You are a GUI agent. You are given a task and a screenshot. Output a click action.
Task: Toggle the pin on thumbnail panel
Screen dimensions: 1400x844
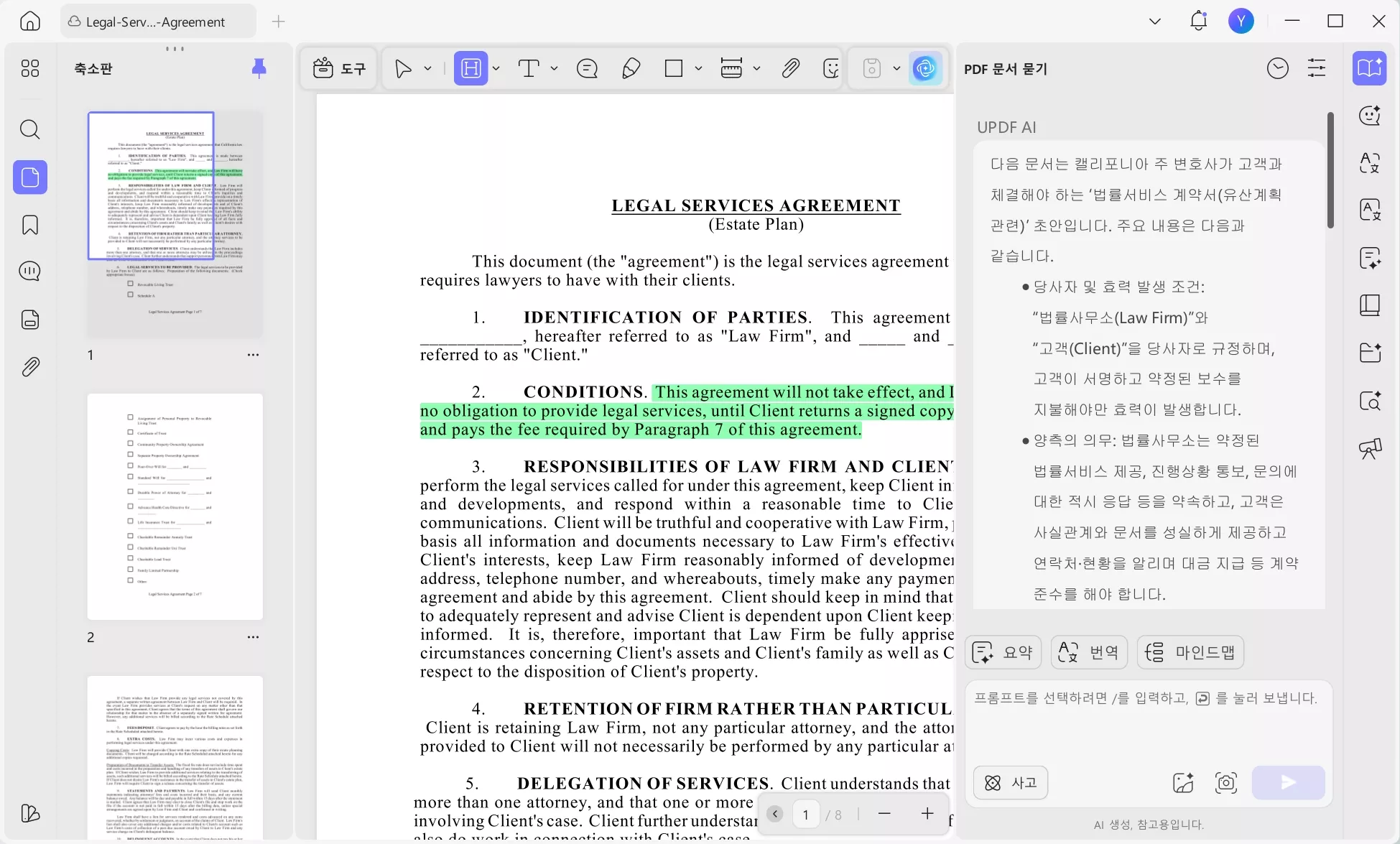coord(259,68)
